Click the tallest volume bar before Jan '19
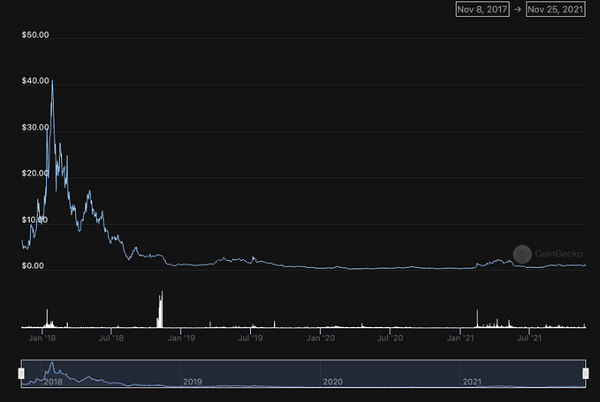 pyautogui.click(x=160, y=309)
